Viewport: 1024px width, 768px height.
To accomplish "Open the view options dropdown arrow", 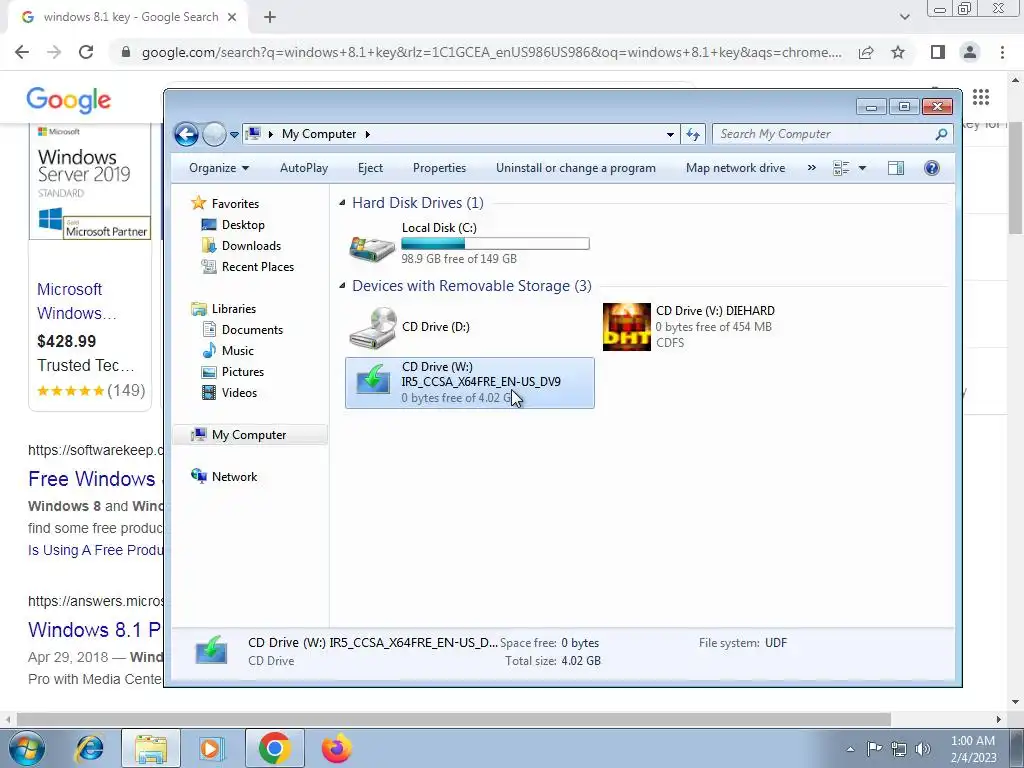I will 862,168.
